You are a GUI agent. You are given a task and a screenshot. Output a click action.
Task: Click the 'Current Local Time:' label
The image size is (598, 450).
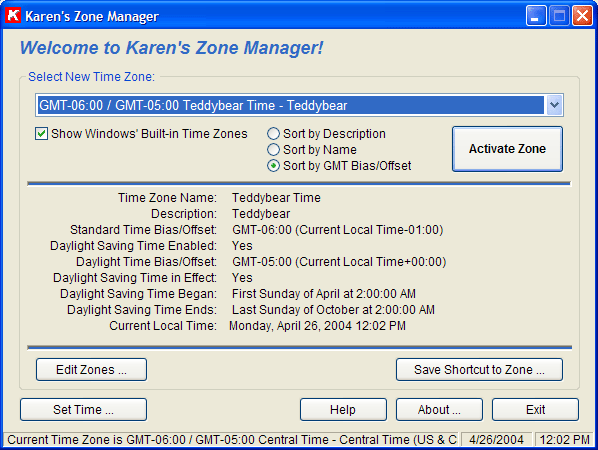pyautogui.click(x=163, y=326)
